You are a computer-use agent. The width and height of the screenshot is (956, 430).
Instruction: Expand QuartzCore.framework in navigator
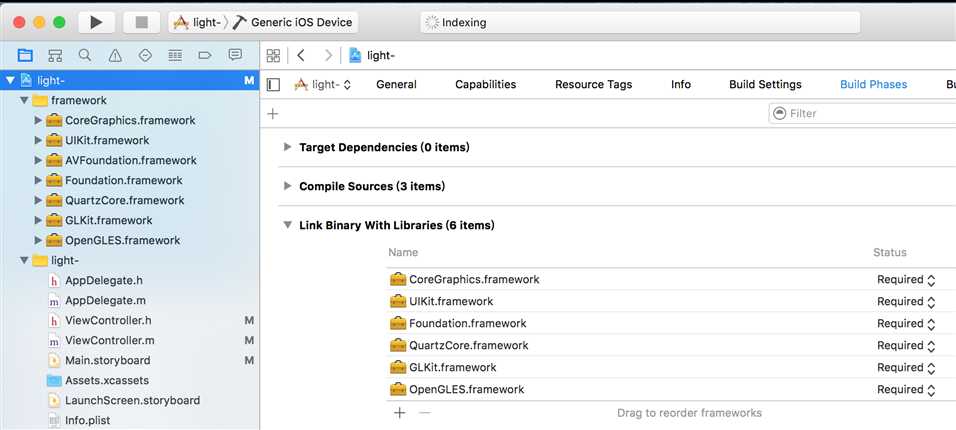click(x=38, y=200)
